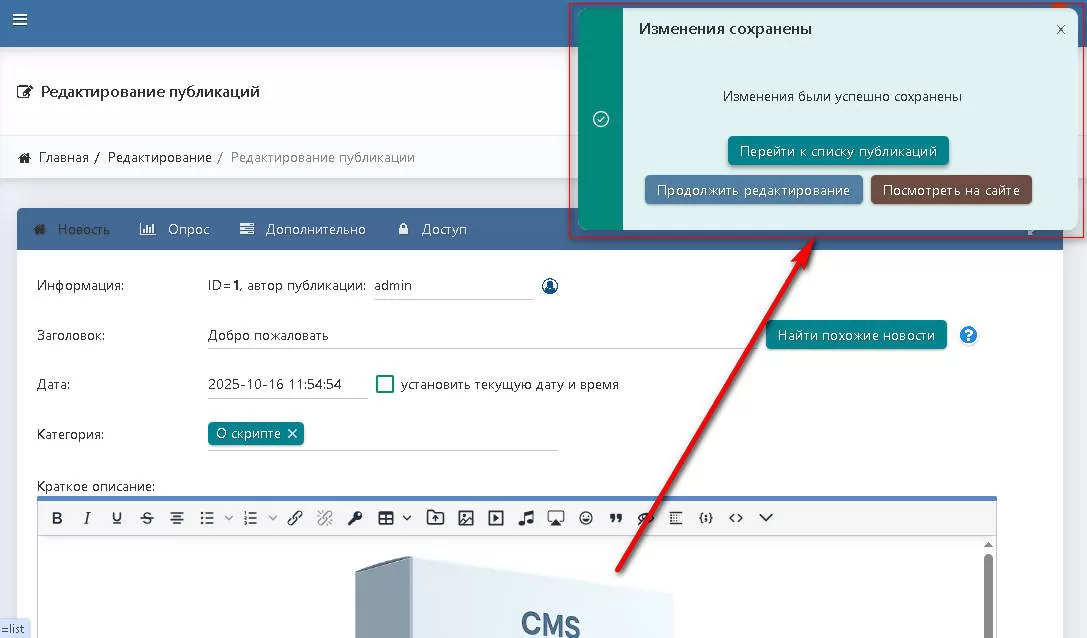The image size is (1087, 638).
Task: Click the author profile icon next to admin
Action: tap(550, 286)
